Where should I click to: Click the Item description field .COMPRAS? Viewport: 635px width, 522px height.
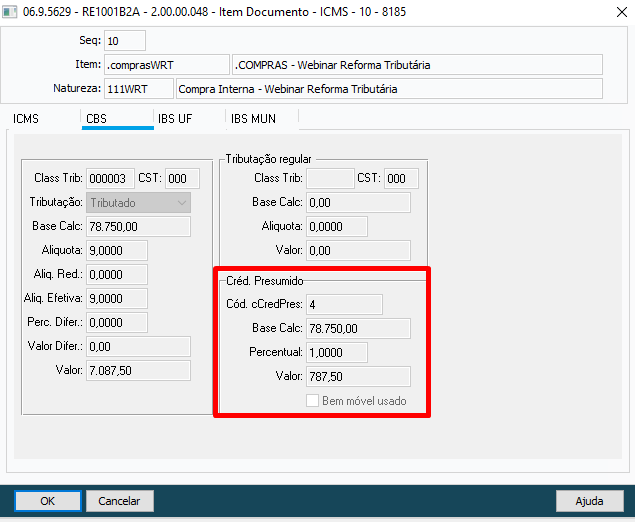point(417,65)
